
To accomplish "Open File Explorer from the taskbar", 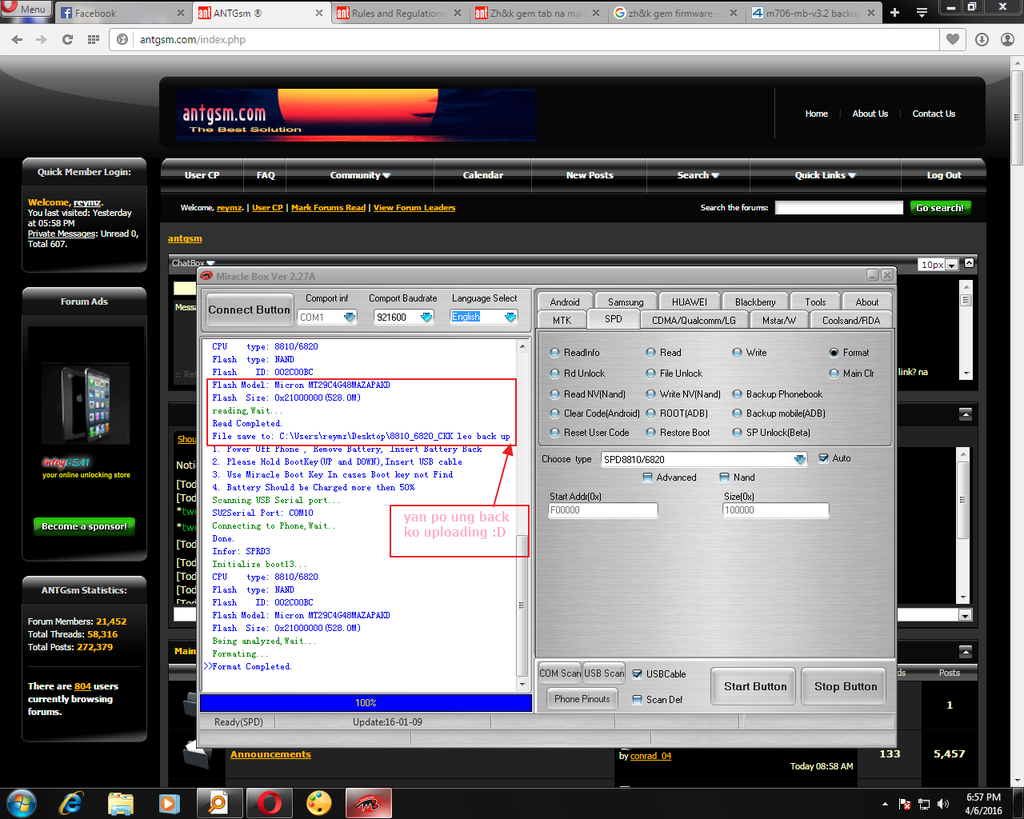I will tap(120, 803).
